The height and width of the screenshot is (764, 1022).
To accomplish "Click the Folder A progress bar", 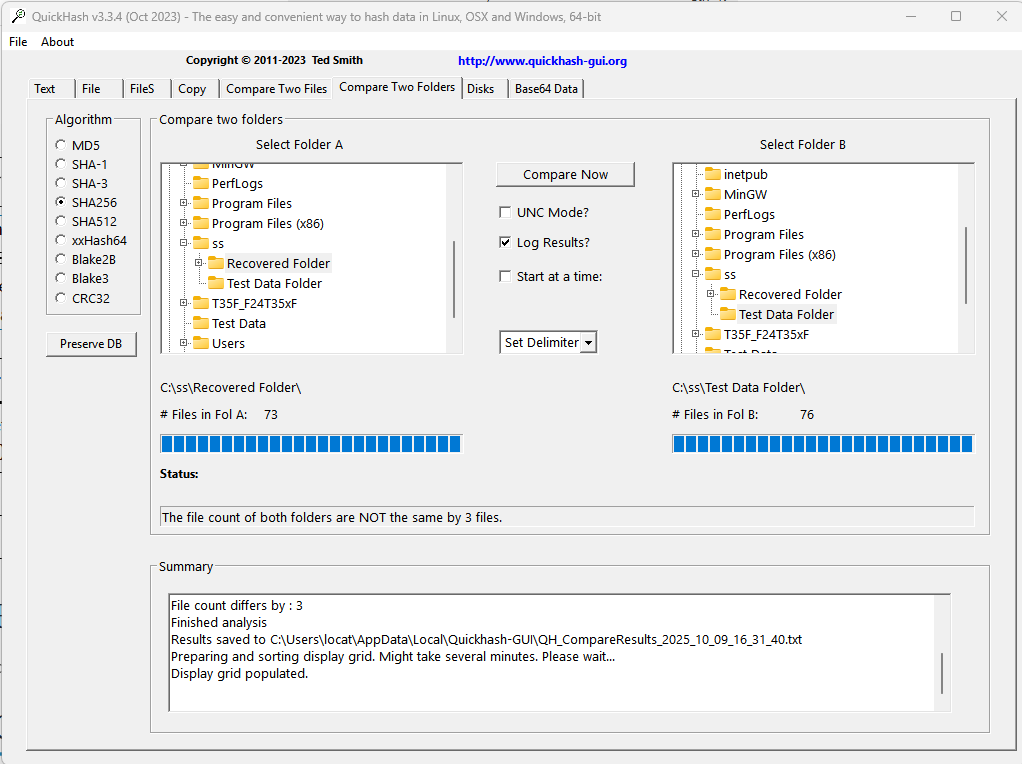I will [x=310, y=443].
